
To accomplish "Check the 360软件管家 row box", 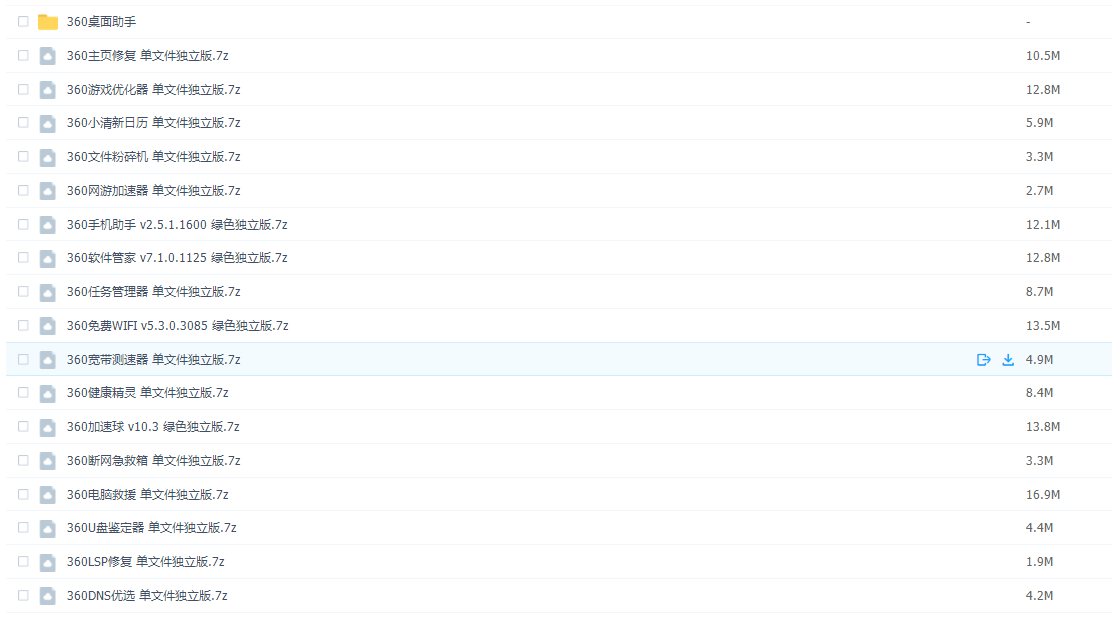I will click(23, 257).
